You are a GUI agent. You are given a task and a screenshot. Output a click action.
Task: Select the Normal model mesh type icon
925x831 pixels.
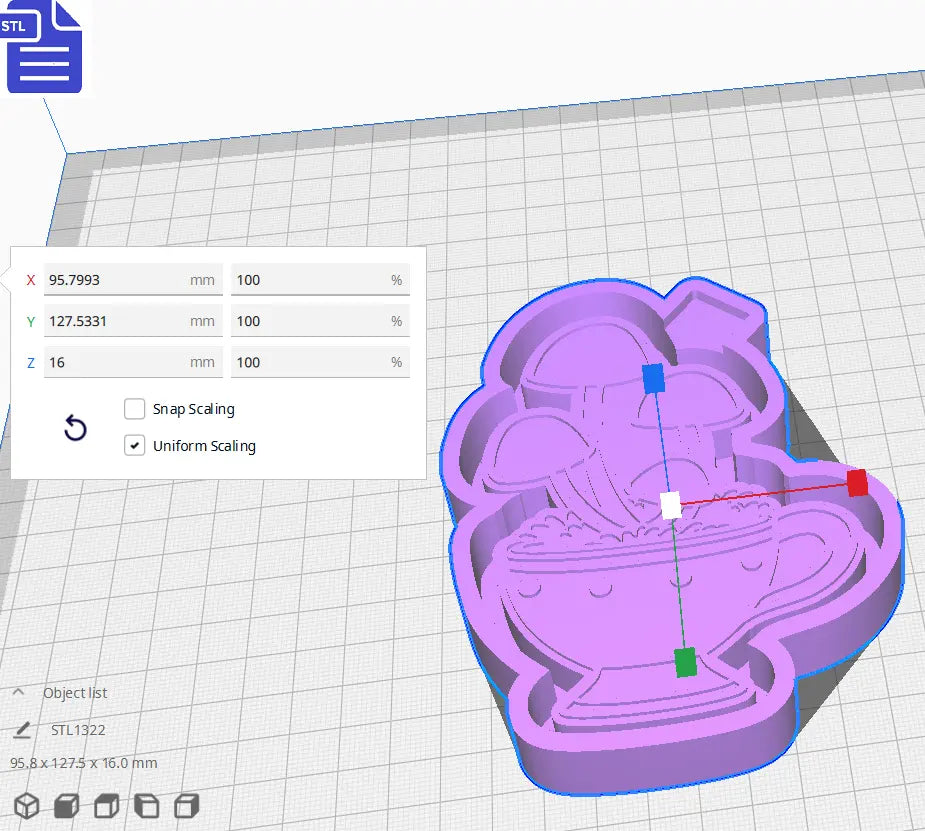click(25, 805)
